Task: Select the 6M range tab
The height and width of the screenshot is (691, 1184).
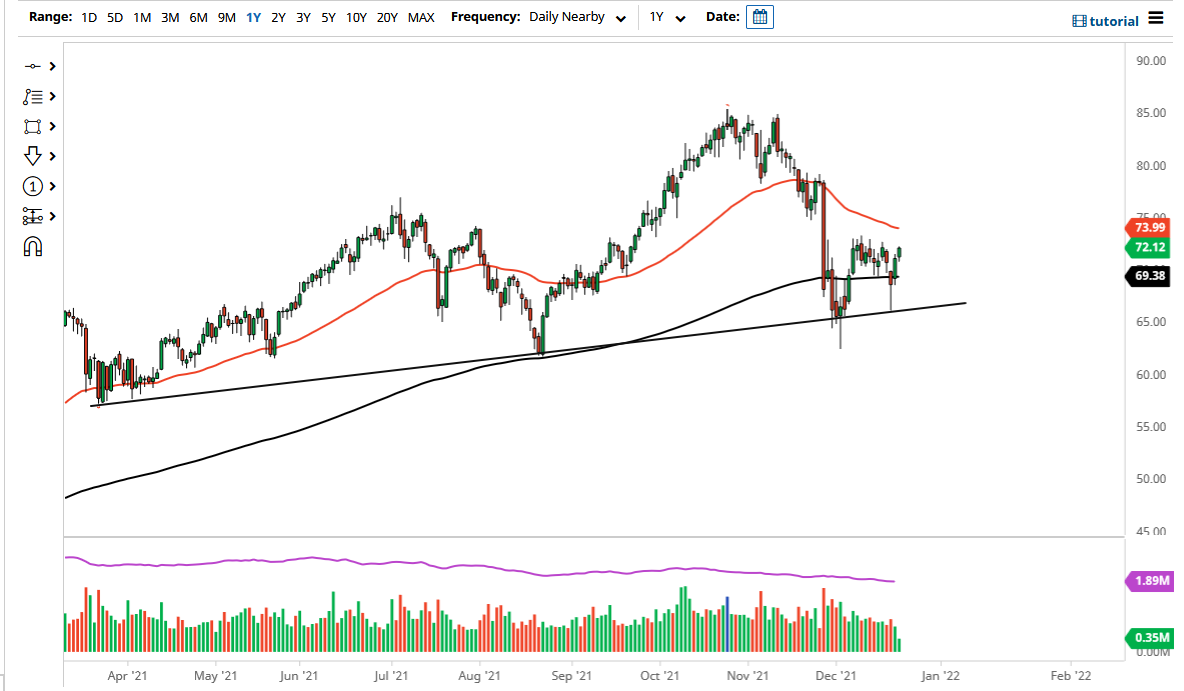Action: (196, 17)
